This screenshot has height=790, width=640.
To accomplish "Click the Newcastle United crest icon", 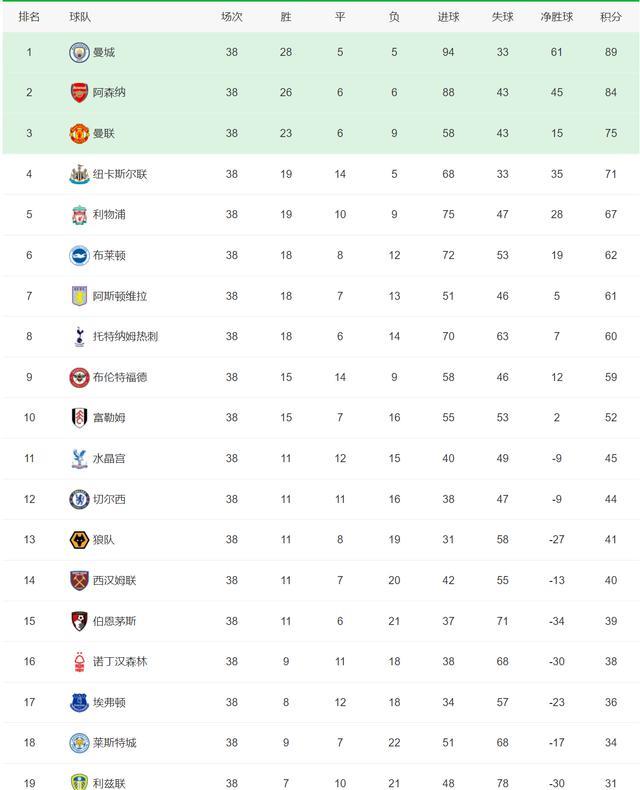I will pyautogui.click(x=79, y=174).
